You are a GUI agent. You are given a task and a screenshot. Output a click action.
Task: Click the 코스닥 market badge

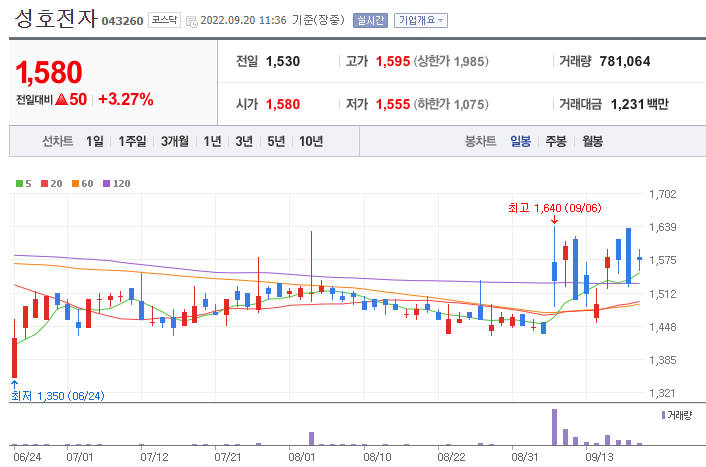click(x=164, y=20)
